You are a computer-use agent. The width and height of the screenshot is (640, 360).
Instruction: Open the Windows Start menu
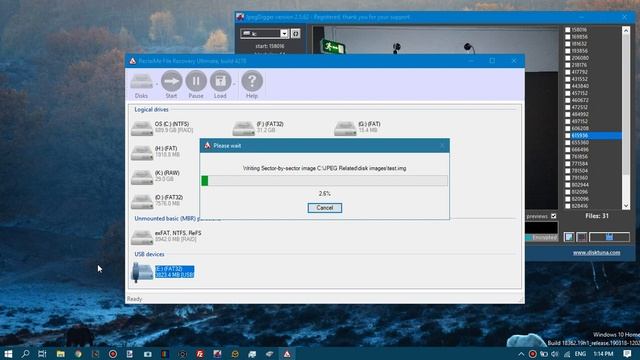pyautogui.click(x=8, y=353)
